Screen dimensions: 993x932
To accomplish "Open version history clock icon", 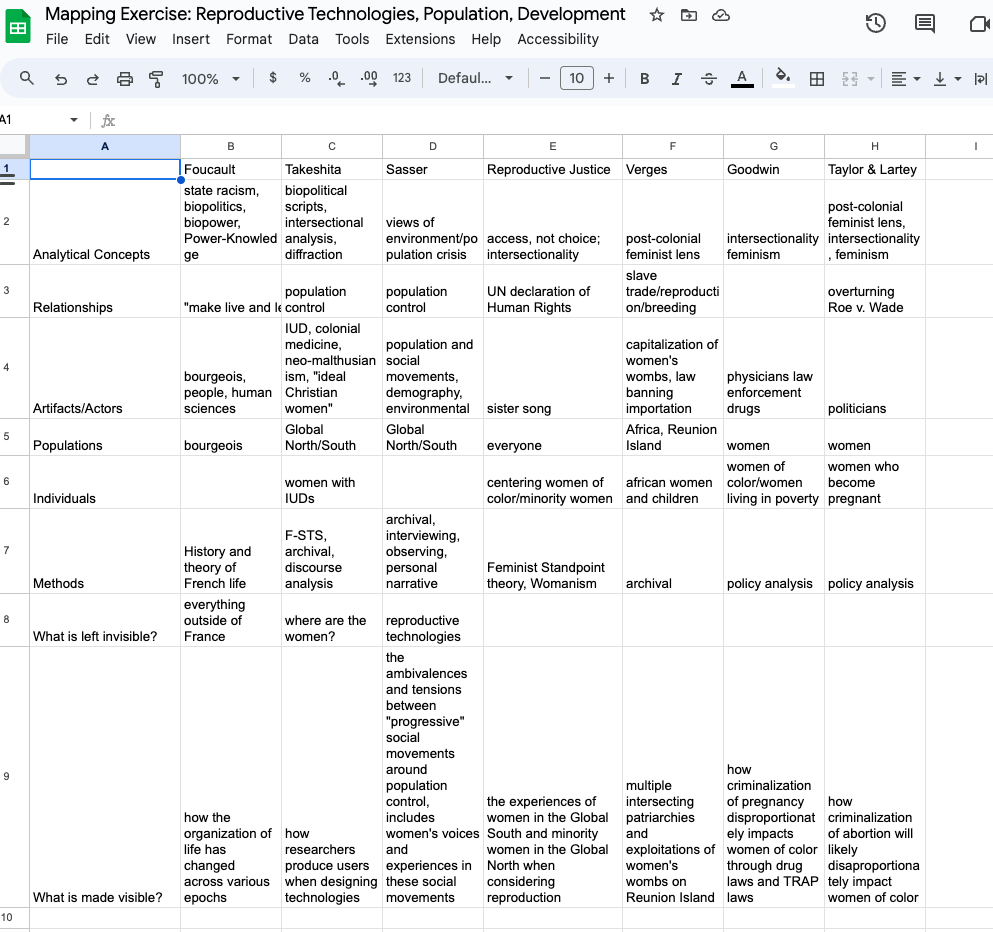I will 876,24.
